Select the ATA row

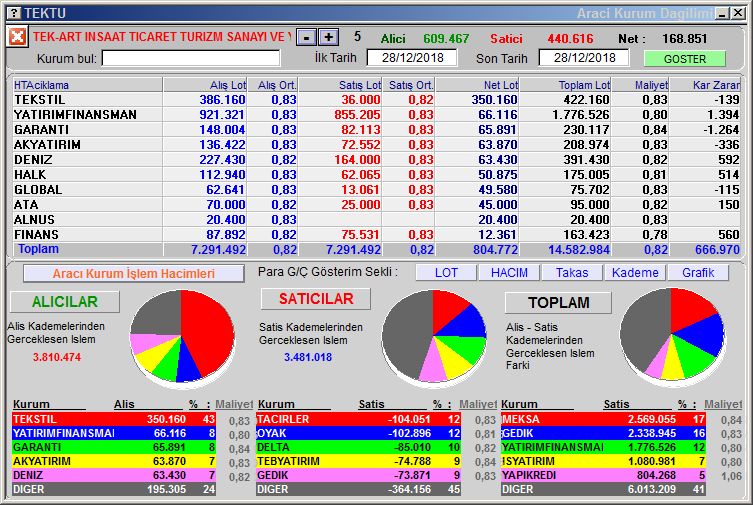pos(376,204)
